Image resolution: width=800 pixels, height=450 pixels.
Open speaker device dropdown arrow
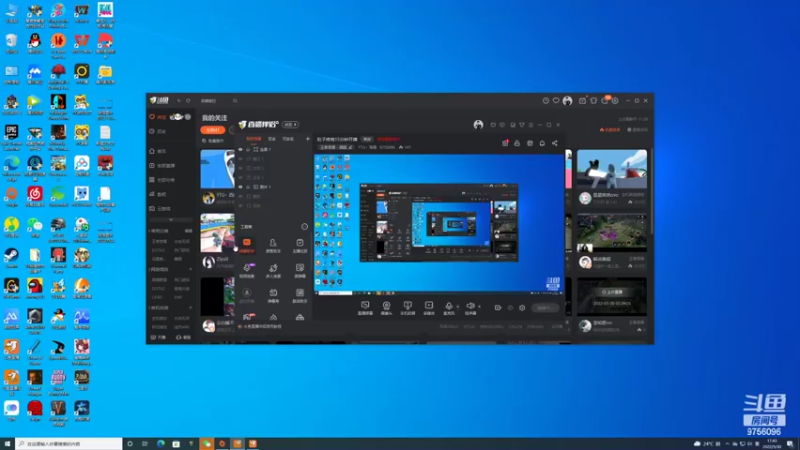click(x=479, y=307)
